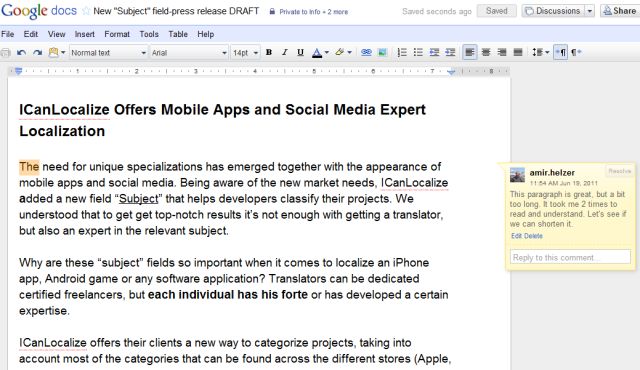Click the Saved button
The height and width of the screenshot is (370, 640).
coord(496,11)
